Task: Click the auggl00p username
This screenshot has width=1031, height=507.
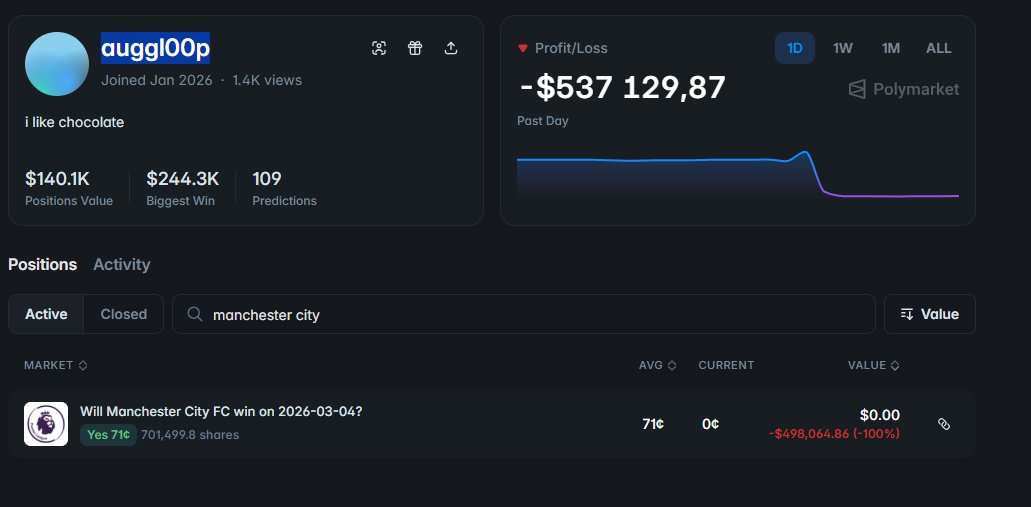Action: [x=155, y=48]
